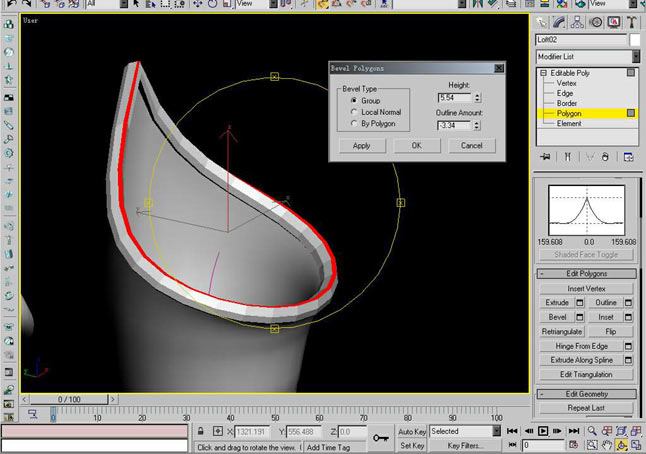646x454 pixels.
Task: Toggle Auto Key animation mode
Action: (x=412, y=431)
